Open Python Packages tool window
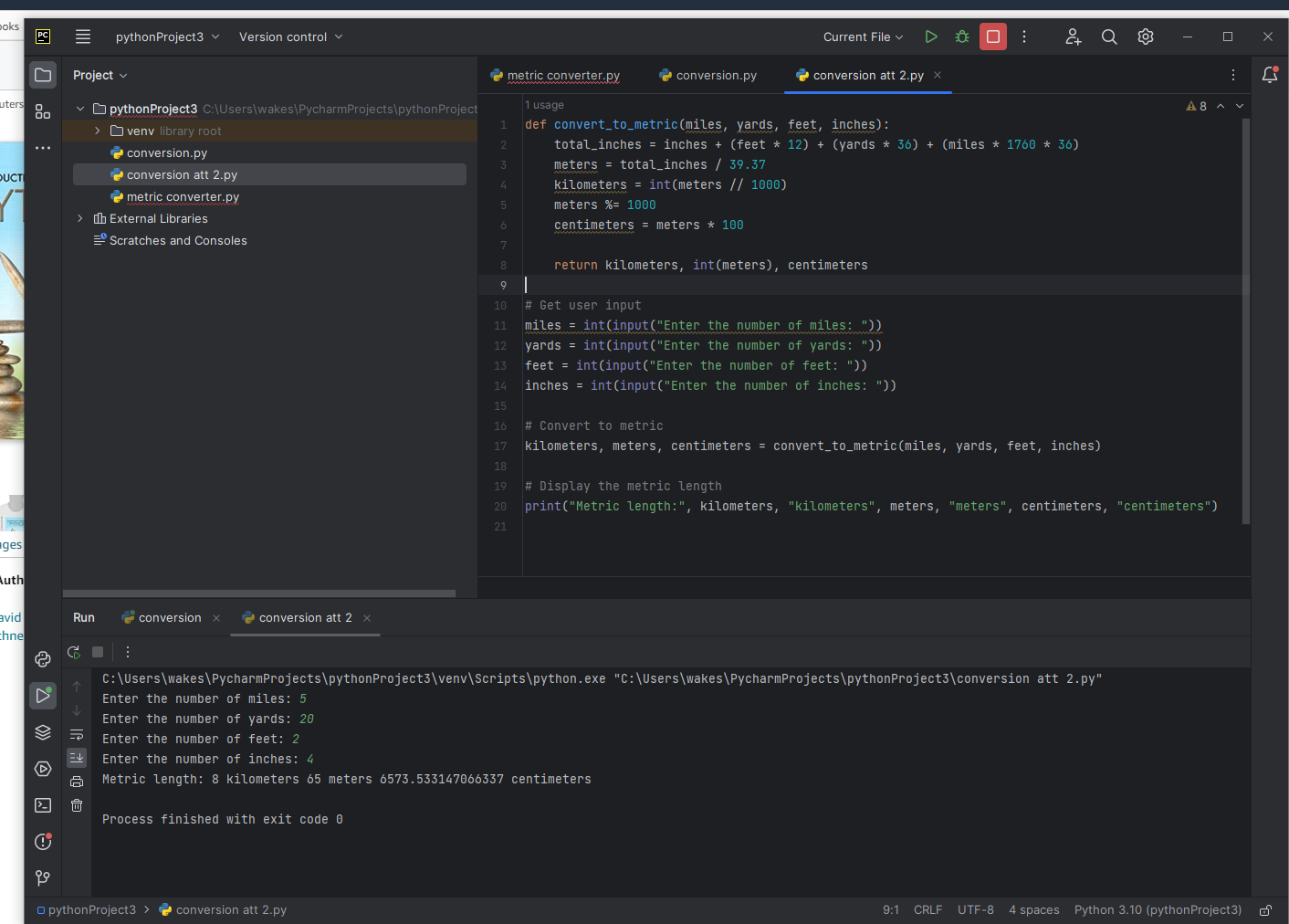 [x=43, y=659]
